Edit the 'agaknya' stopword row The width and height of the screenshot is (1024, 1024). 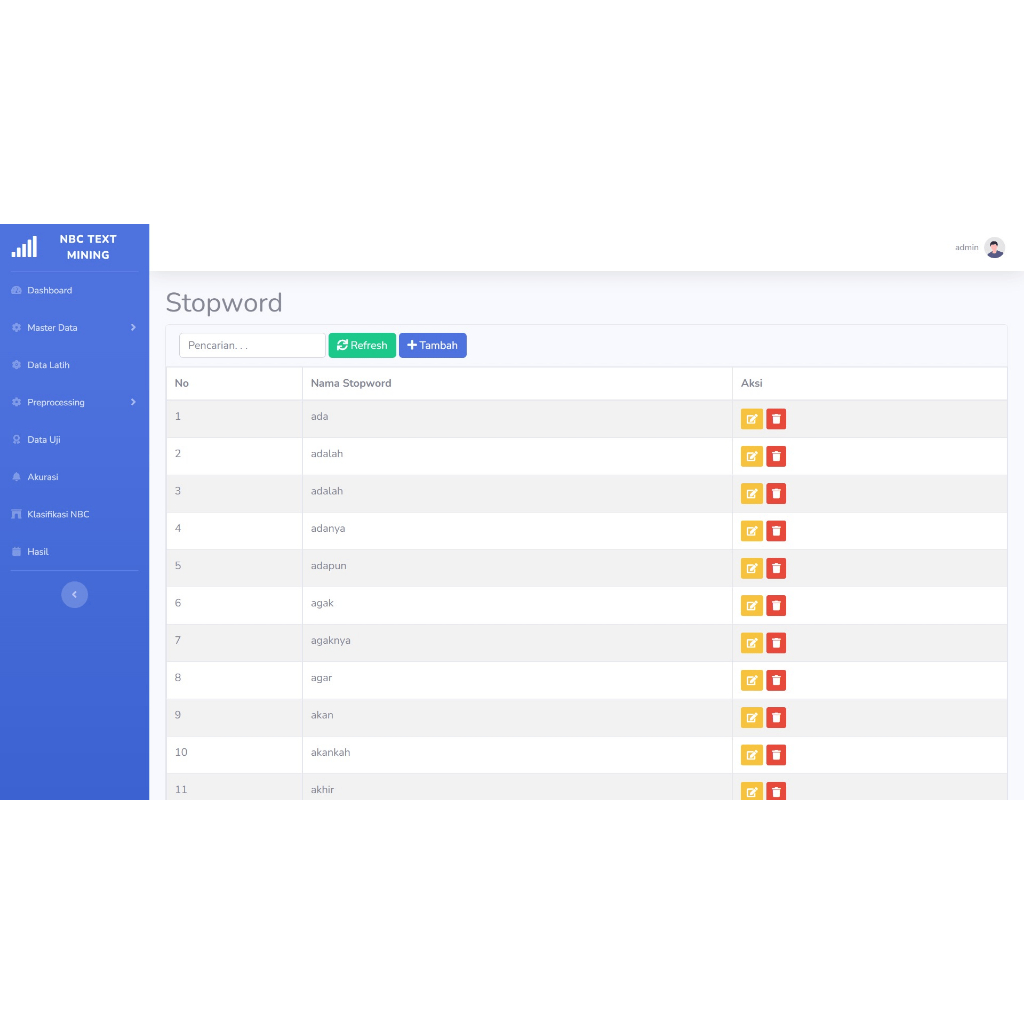[x=751, y=643]
